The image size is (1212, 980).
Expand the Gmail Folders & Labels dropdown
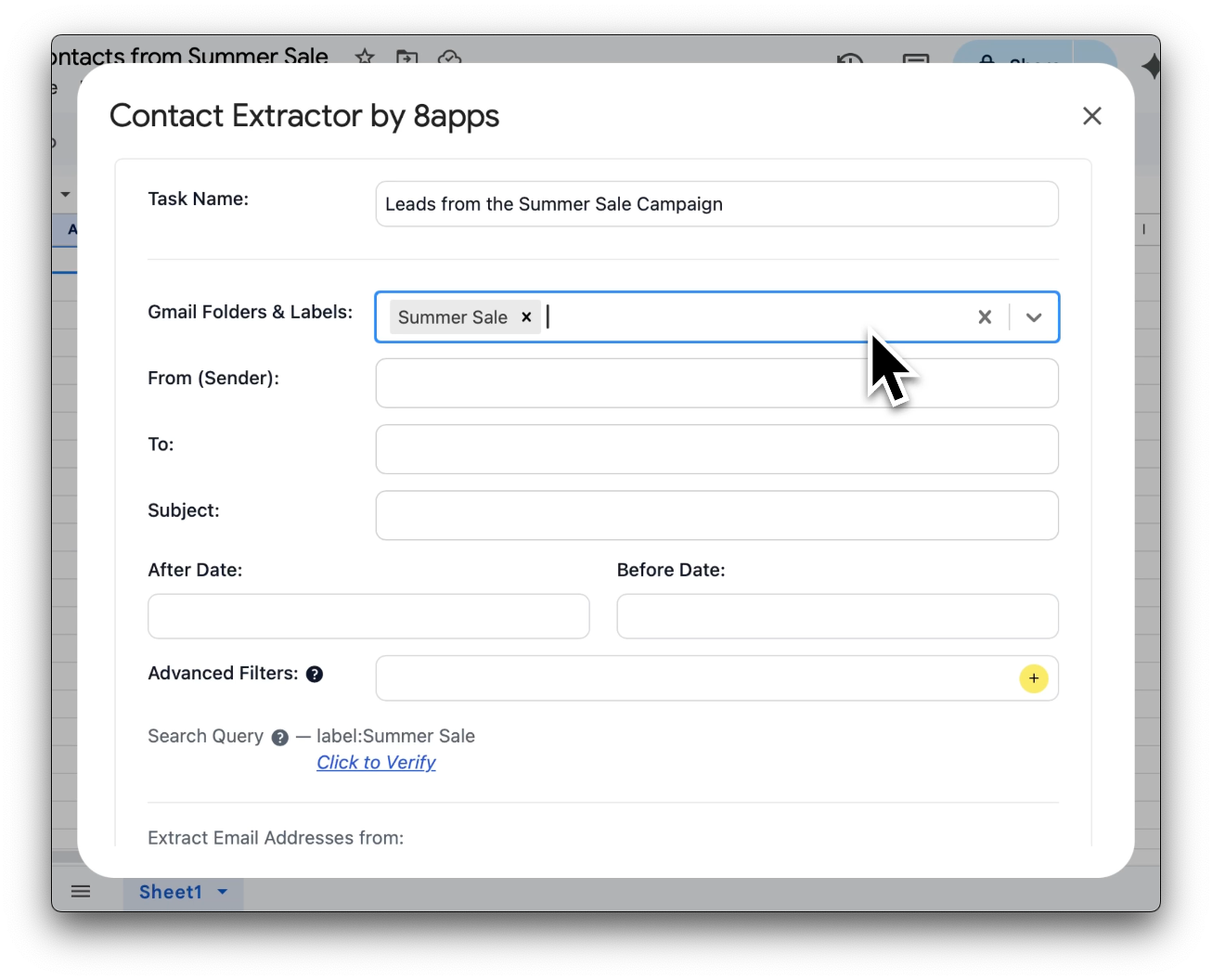click(1034, 317)
